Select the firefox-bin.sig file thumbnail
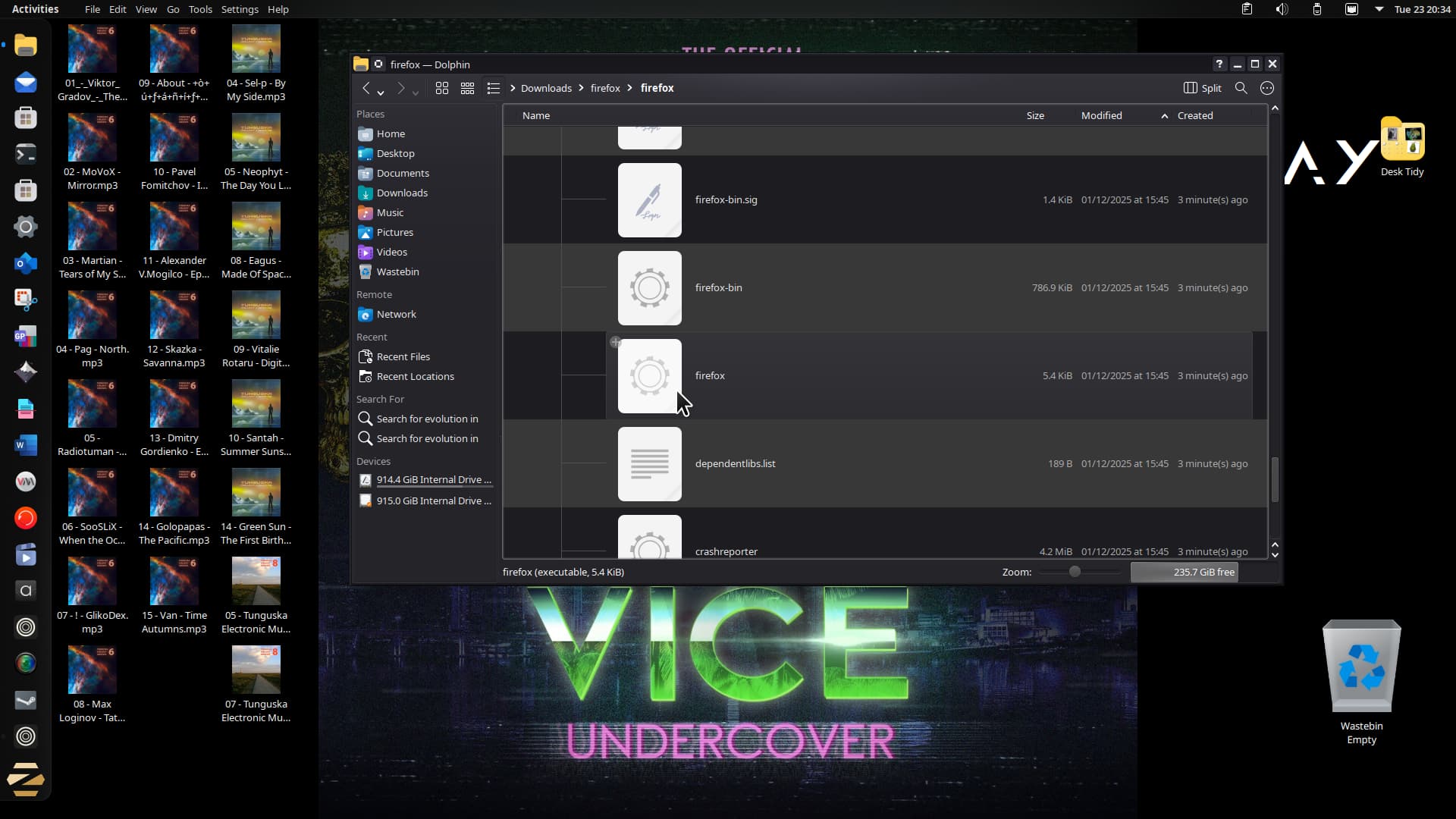1456x819 pixels. click(x=649, y=200)
